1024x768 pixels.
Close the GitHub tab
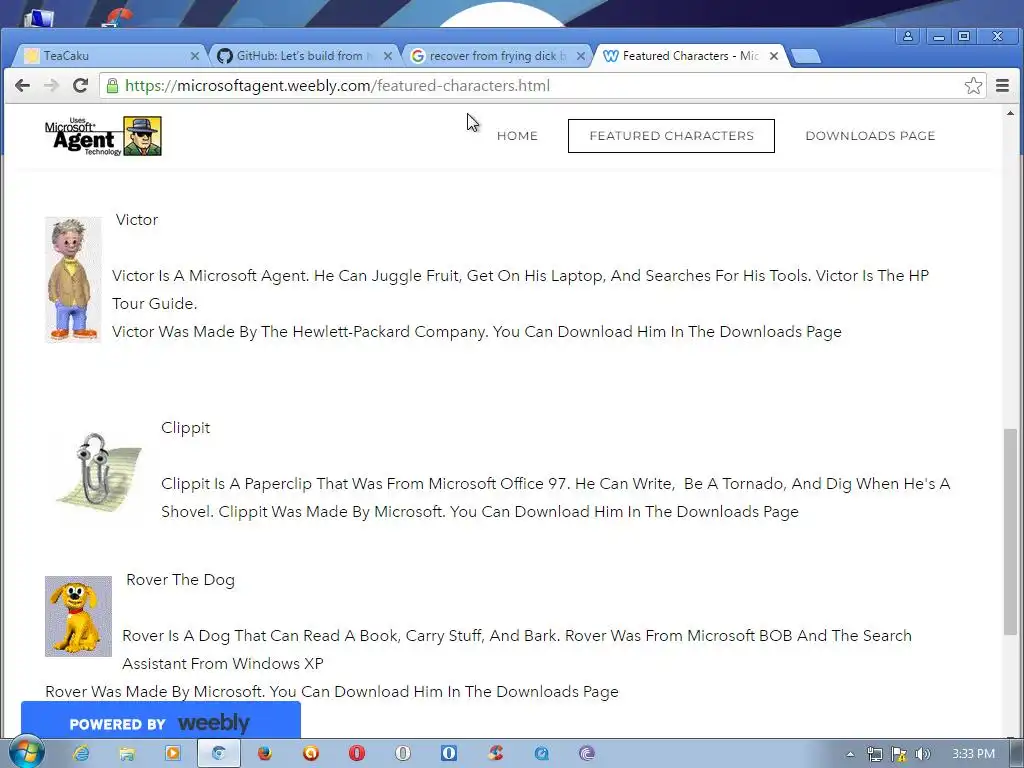click(x=387, y=56)
